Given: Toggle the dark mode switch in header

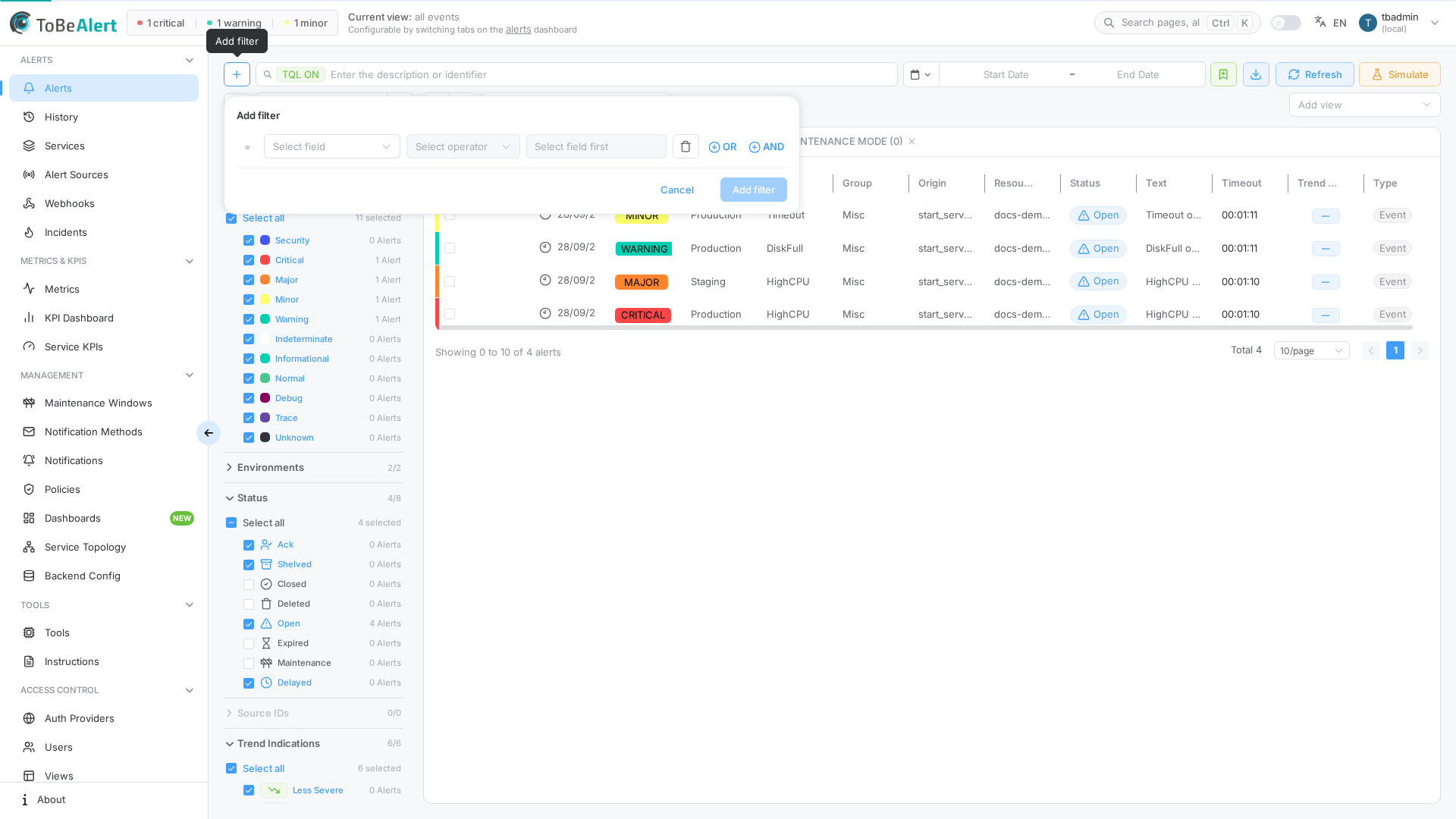Looking at the screenshot, I should click(1285, 23).
